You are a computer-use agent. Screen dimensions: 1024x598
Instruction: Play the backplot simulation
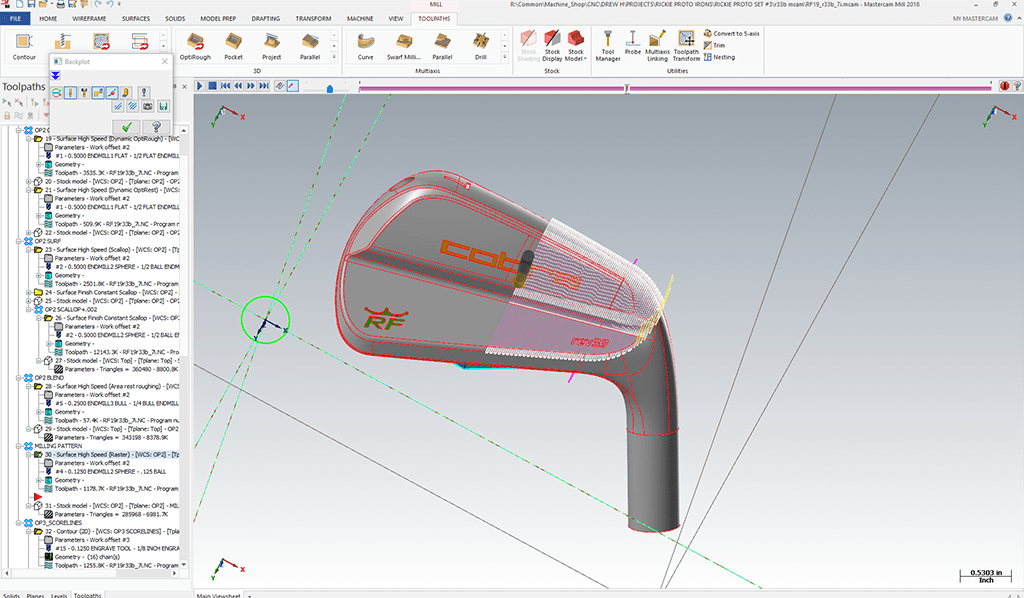(200, 86)
